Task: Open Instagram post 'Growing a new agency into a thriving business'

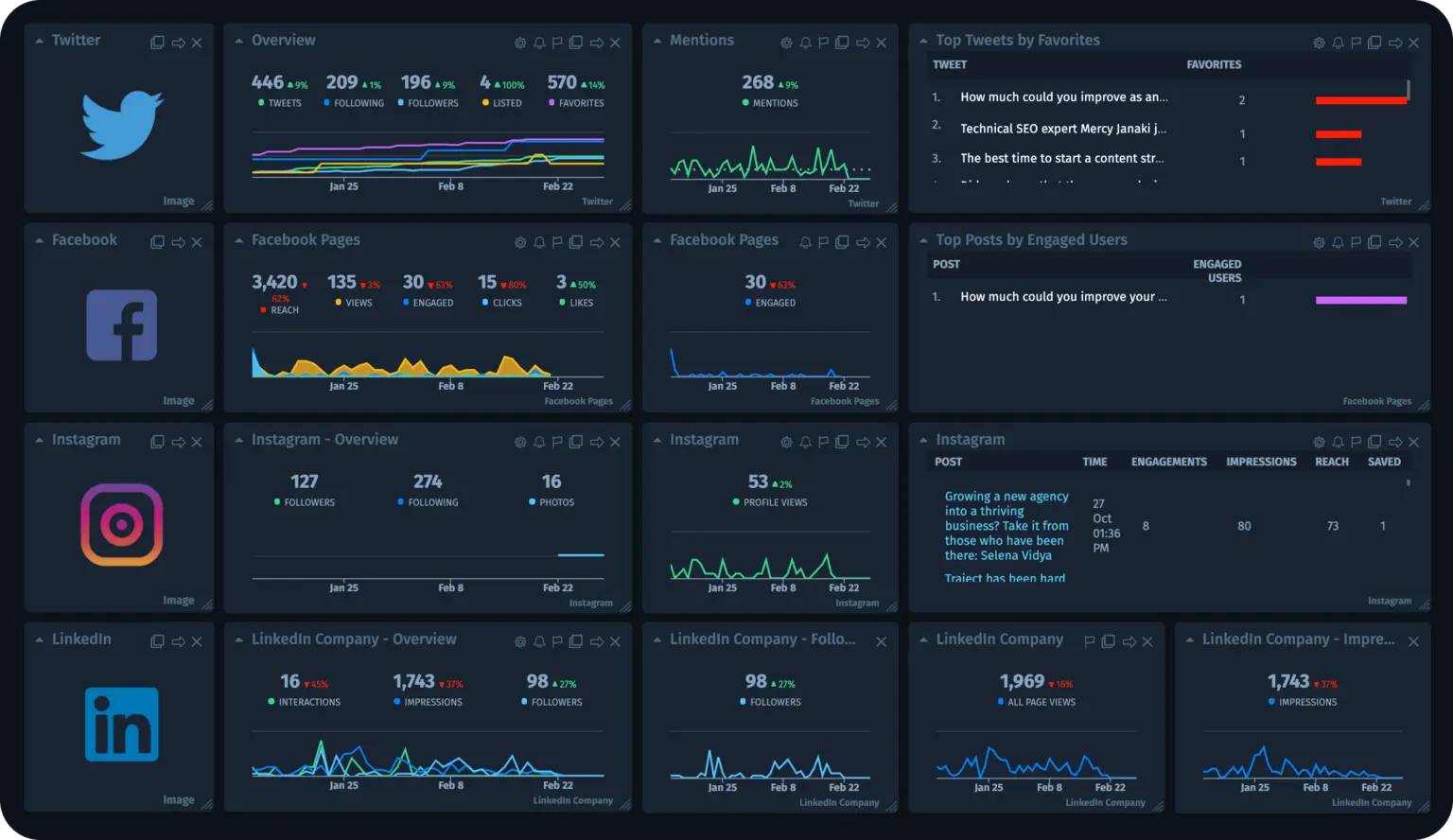Action: point(1007,526)
